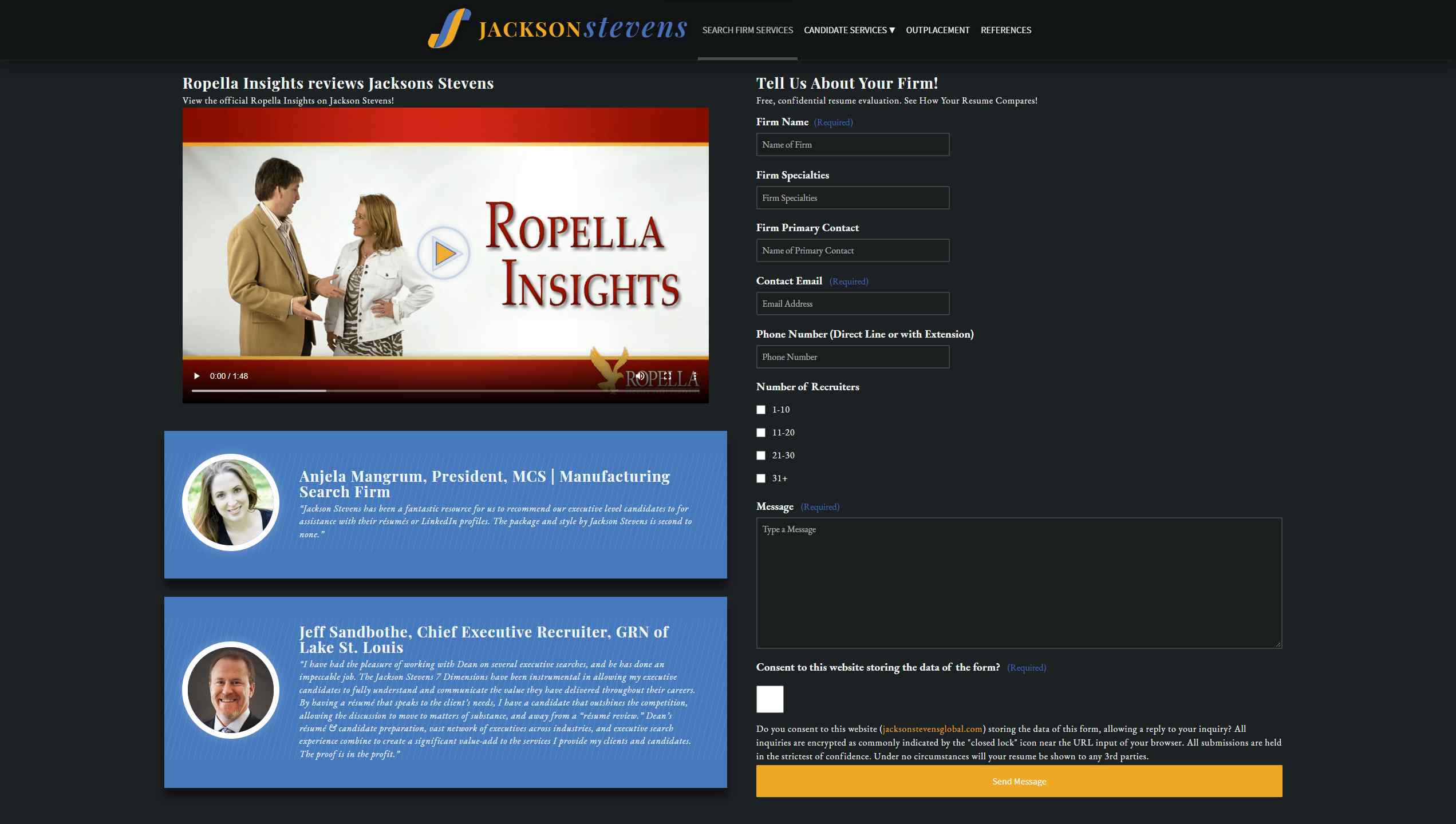Image resolution: width=1456 pixels, height=824 pixels.
Task: Click the large center play button on video
Action: pos(443,253)
